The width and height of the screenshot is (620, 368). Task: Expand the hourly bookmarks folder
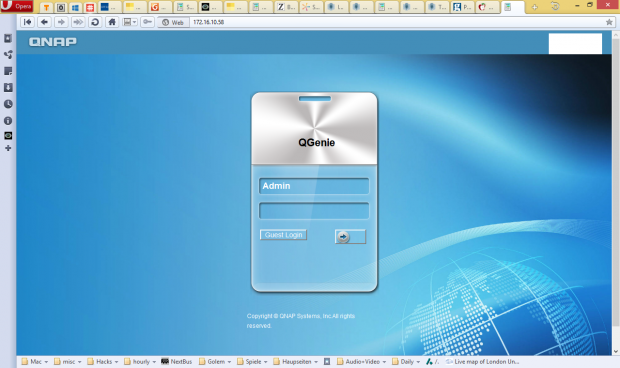pyautogui.click(x=140, y=362)
